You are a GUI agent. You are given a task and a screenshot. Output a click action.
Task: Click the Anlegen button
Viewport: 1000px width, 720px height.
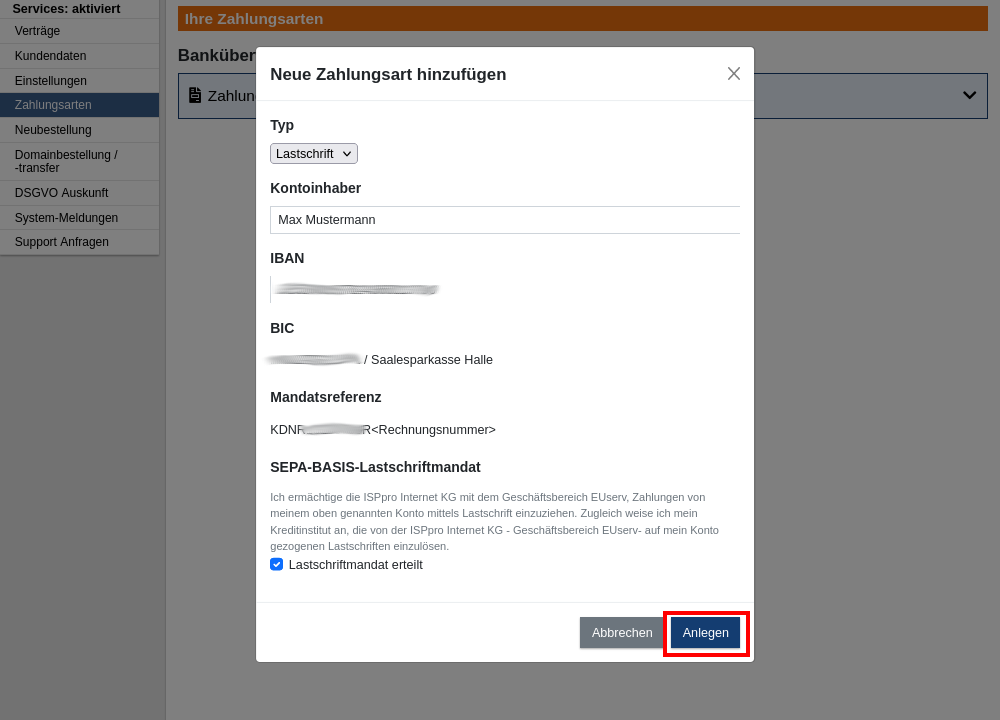tap(705, 633)
